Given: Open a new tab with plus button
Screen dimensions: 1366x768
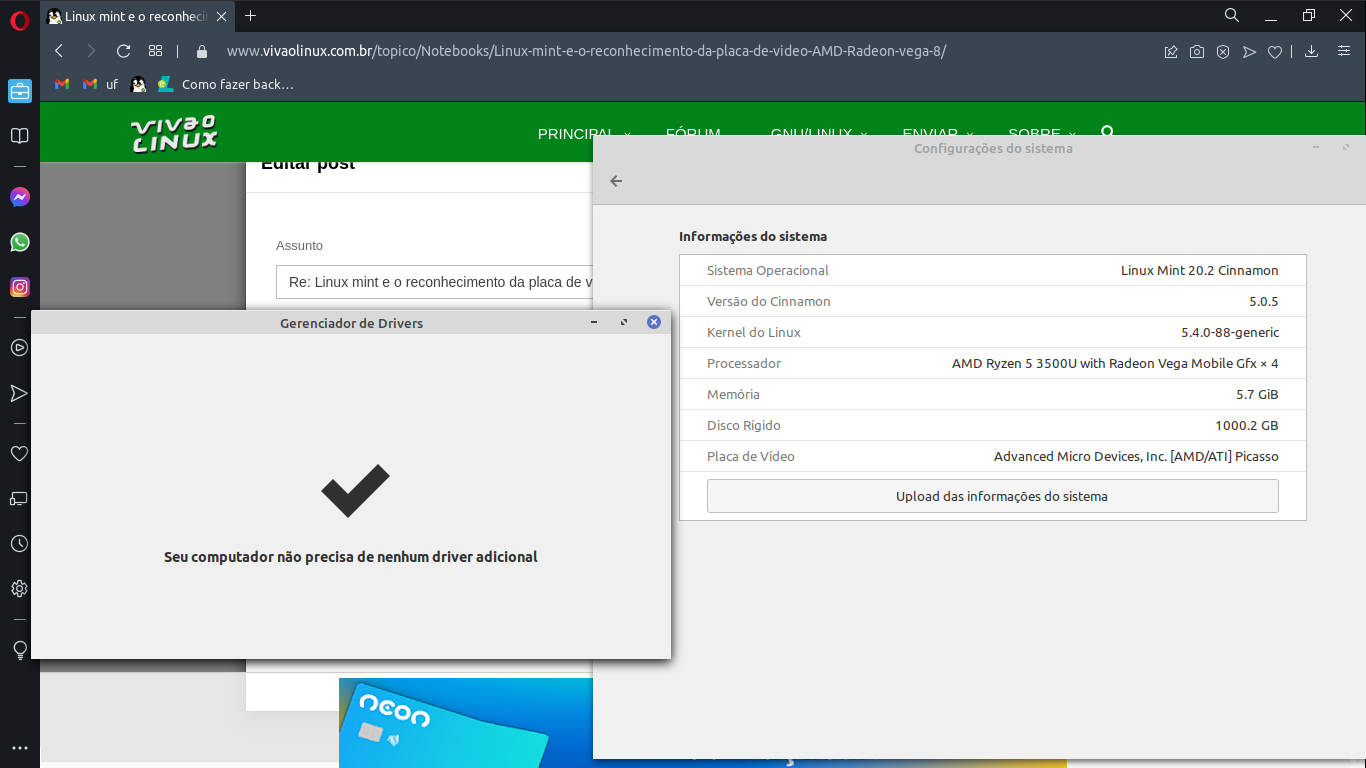Looking at the screenshot, I should [251, 16].
